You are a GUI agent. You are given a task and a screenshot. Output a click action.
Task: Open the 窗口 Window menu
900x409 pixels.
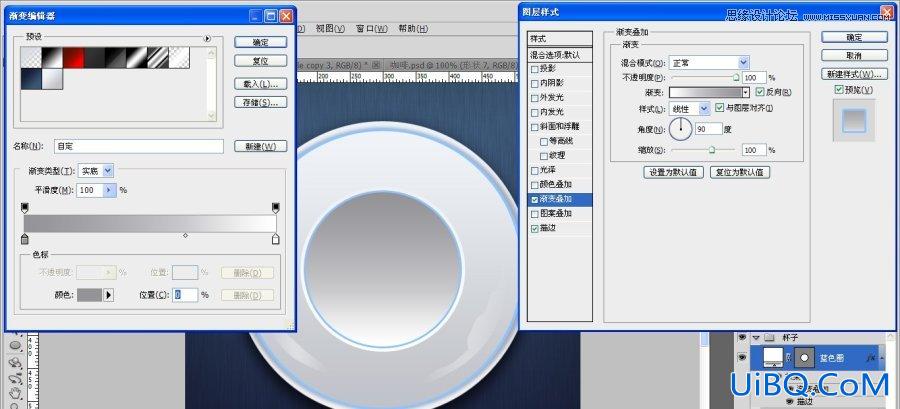pos(372,28)
